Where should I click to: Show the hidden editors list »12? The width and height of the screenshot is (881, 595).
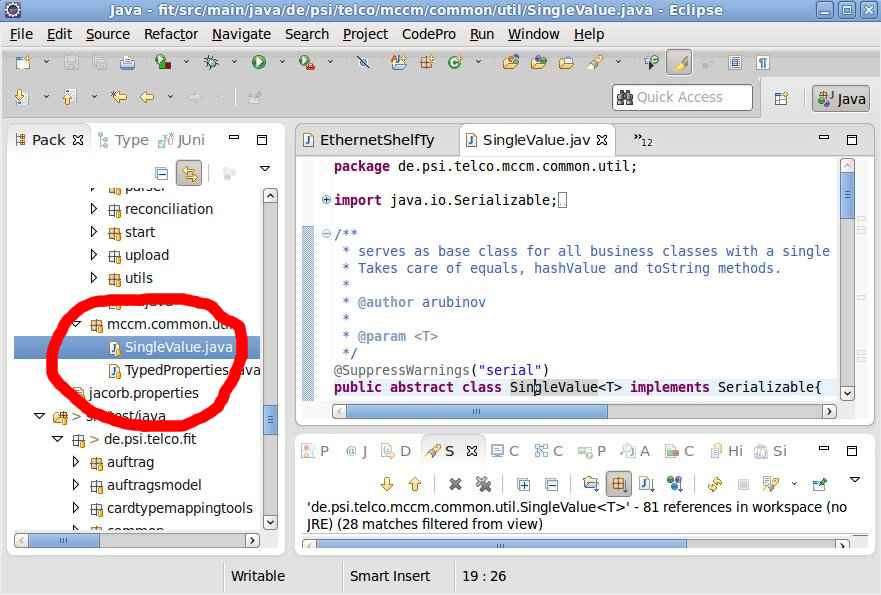pos(643,140)
